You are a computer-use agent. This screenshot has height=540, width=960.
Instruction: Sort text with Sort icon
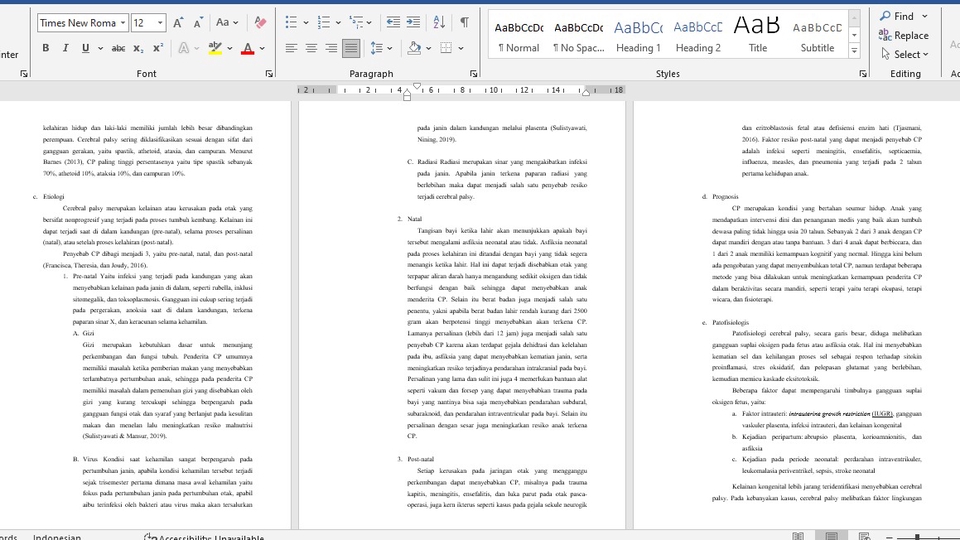pos(439,23)
